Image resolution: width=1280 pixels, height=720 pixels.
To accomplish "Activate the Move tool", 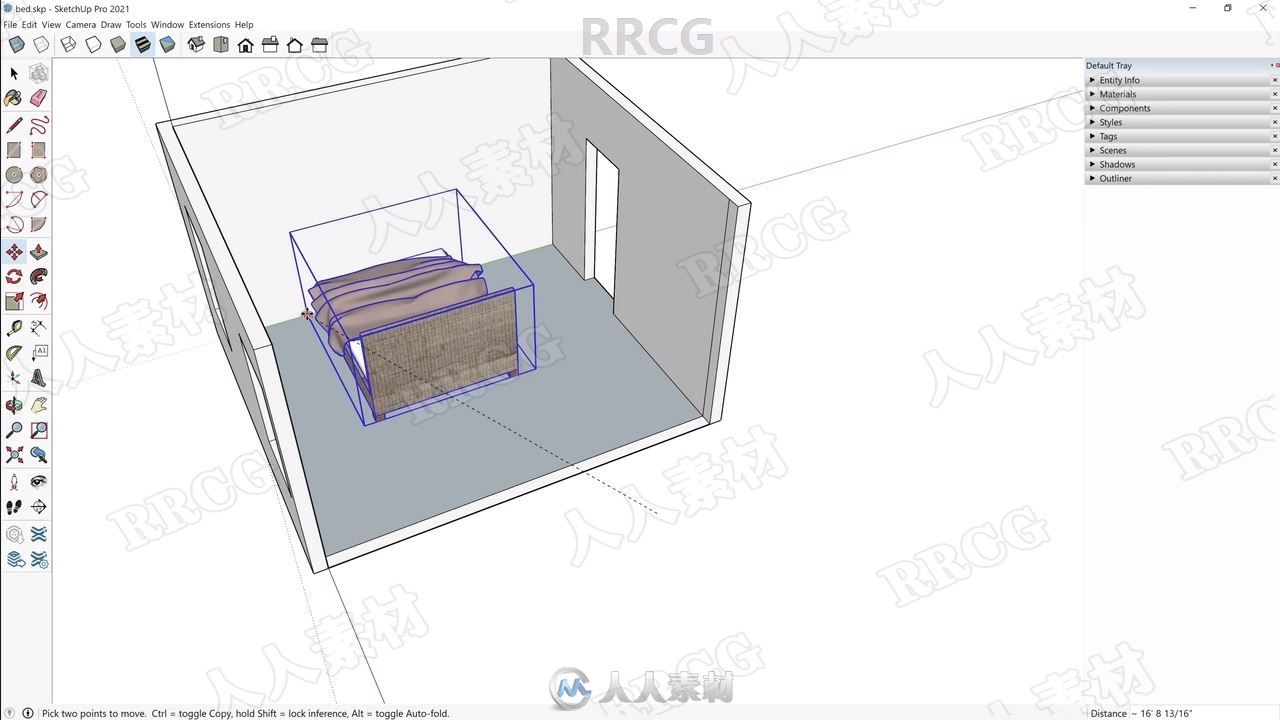I will click(14, 252).
